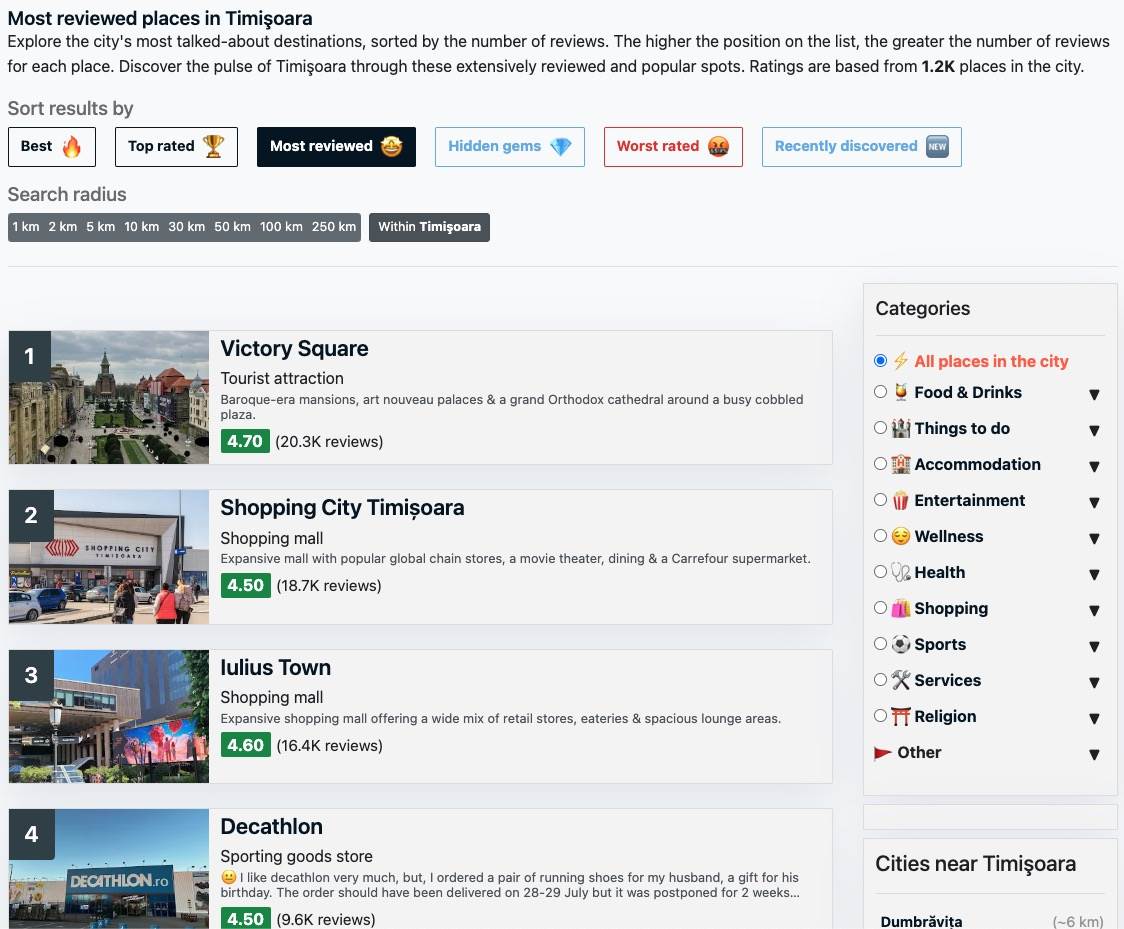Click the Within Timișoara radius button
The height and width of the screenshot is (929, 1124).
tap(429, 227)
